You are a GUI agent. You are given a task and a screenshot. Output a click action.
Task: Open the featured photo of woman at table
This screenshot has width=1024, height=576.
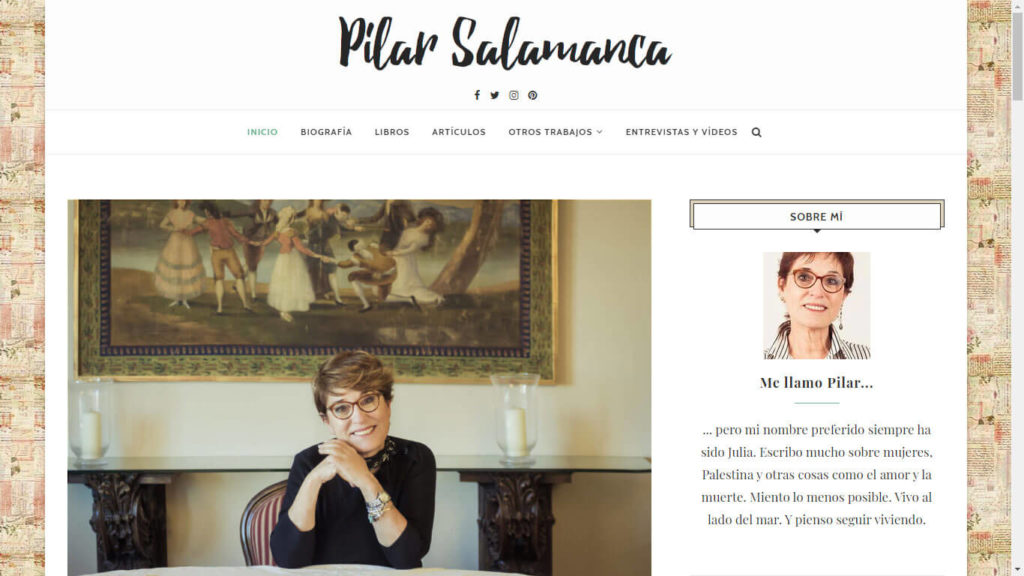pos(359,387)
